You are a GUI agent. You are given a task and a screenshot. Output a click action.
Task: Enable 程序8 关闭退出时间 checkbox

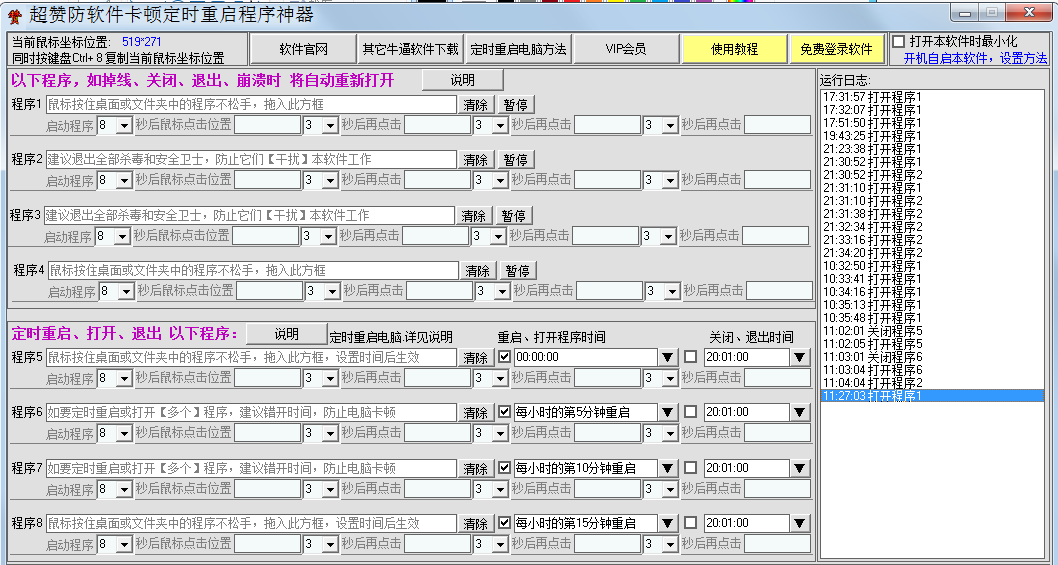(x=691, y=522)
